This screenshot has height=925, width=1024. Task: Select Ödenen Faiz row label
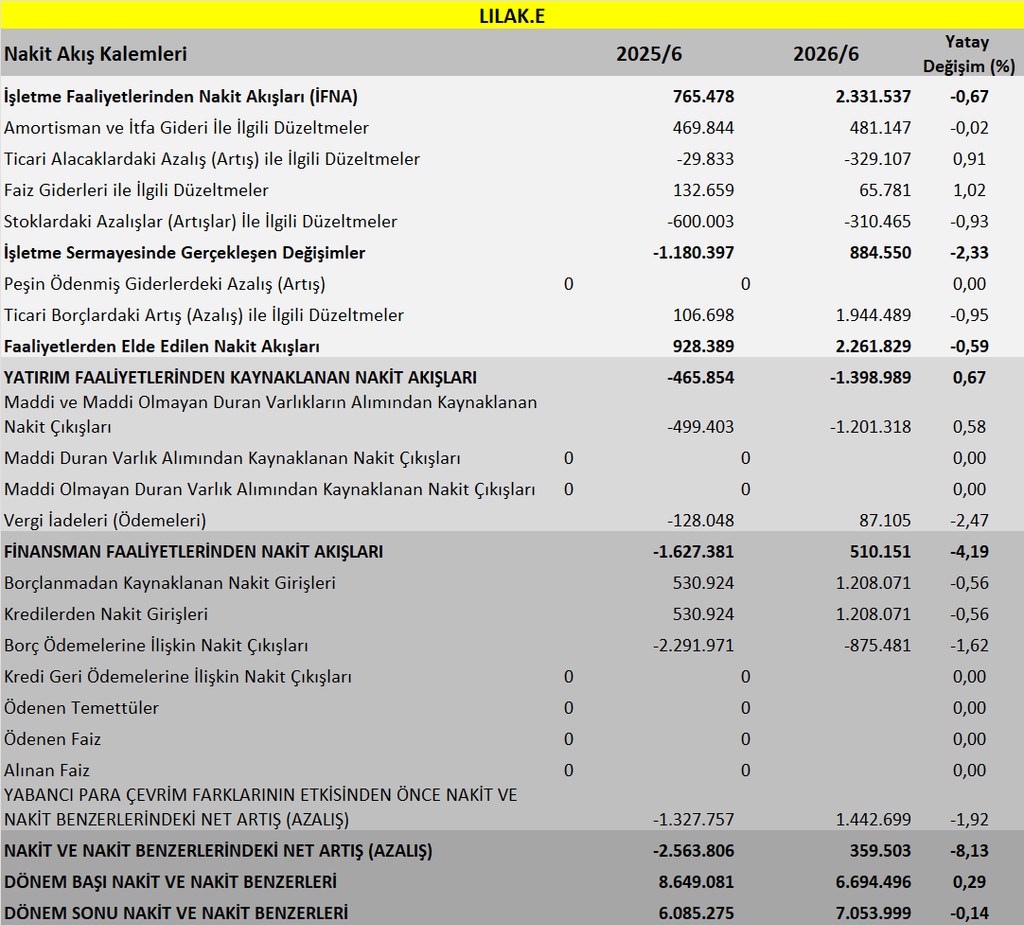[x=52, y=739]
